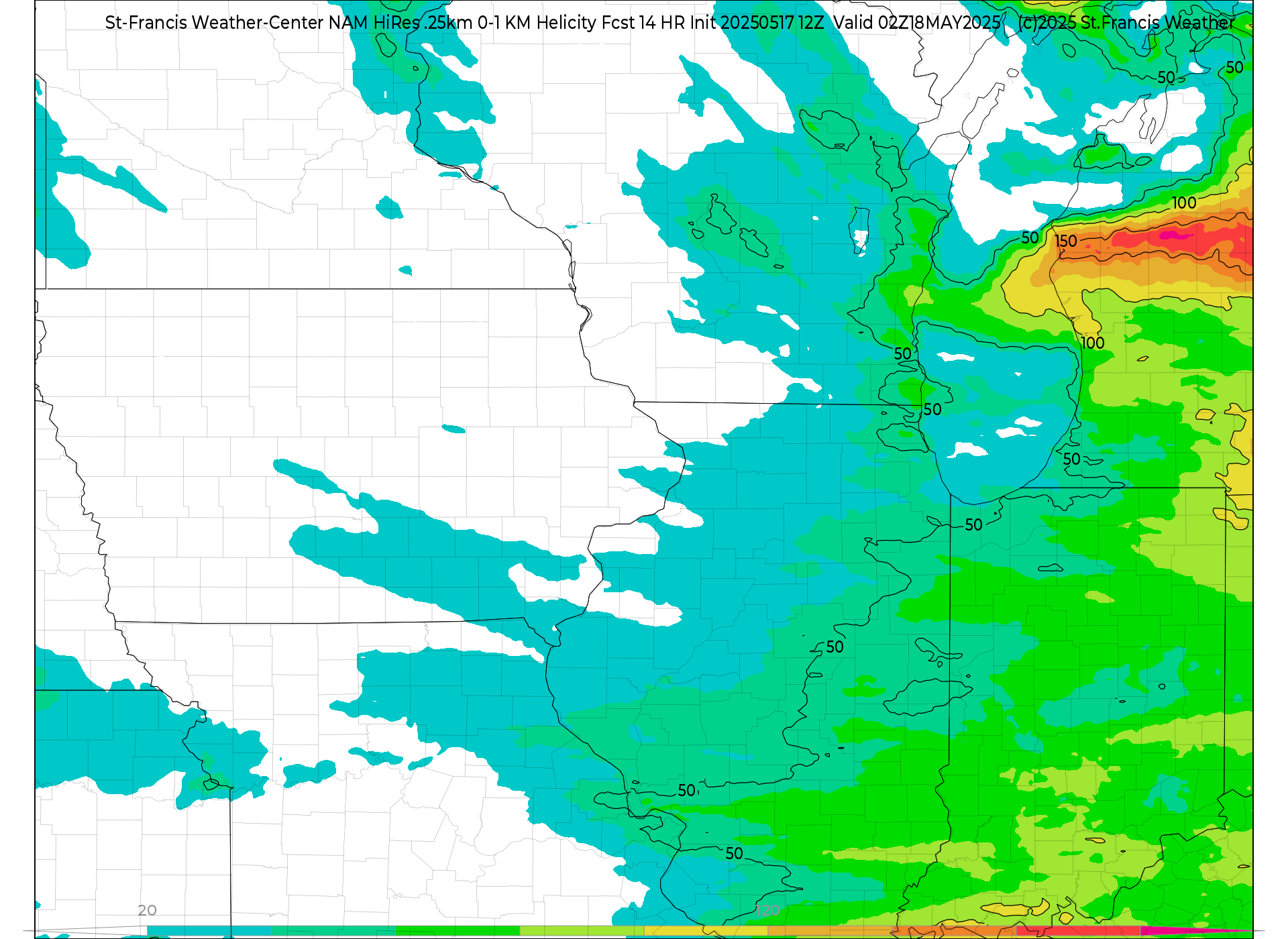
Task: Click the "0-1 KM Helicity" title text
Action: tap(537, 23)
